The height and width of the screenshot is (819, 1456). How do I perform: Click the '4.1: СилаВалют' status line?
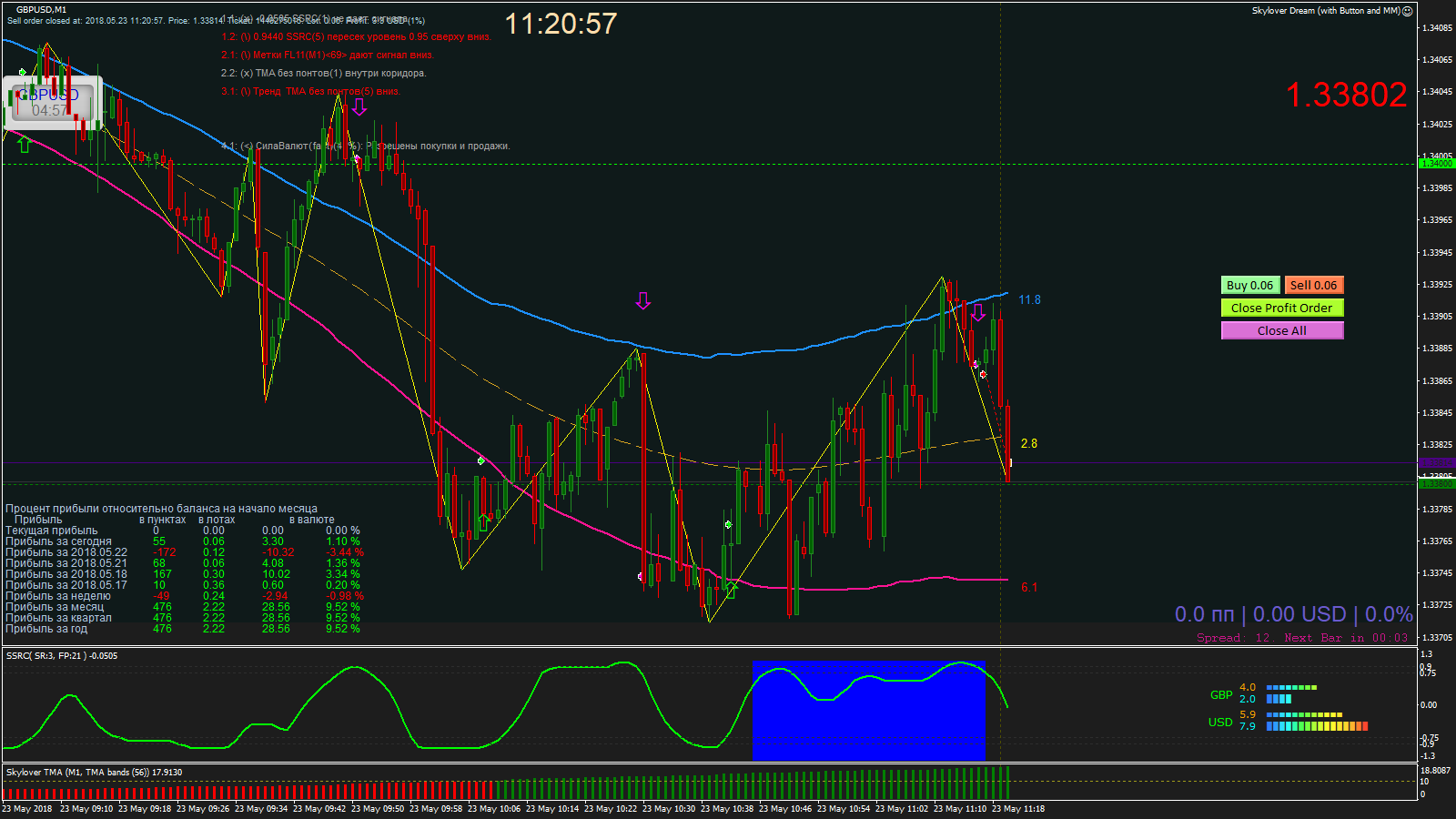coord(365,146)
